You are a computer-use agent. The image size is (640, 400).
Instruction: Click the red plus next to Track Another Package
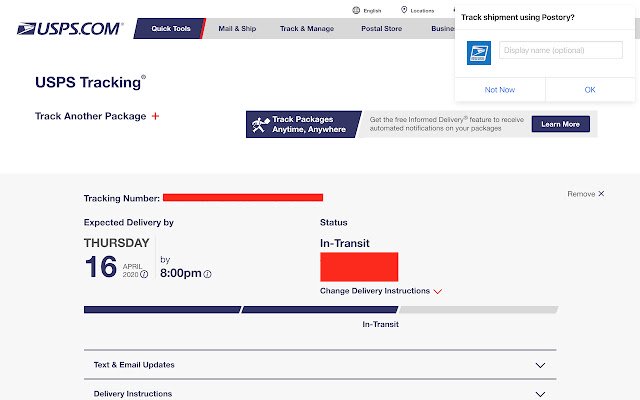coord(155,116)
